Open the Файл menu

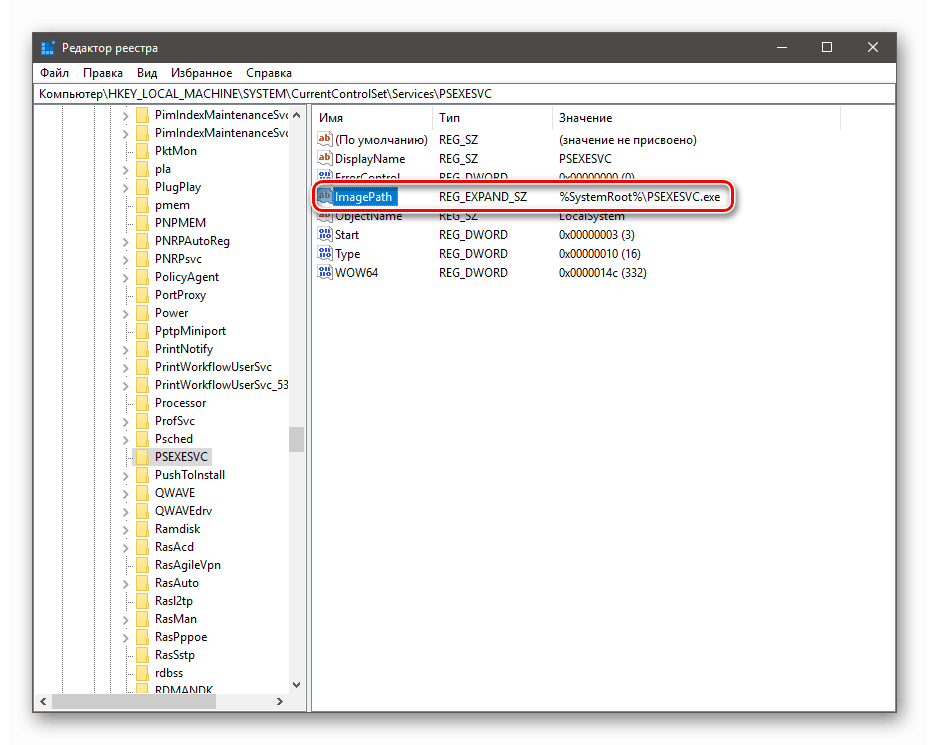click(x=55, y=73)
